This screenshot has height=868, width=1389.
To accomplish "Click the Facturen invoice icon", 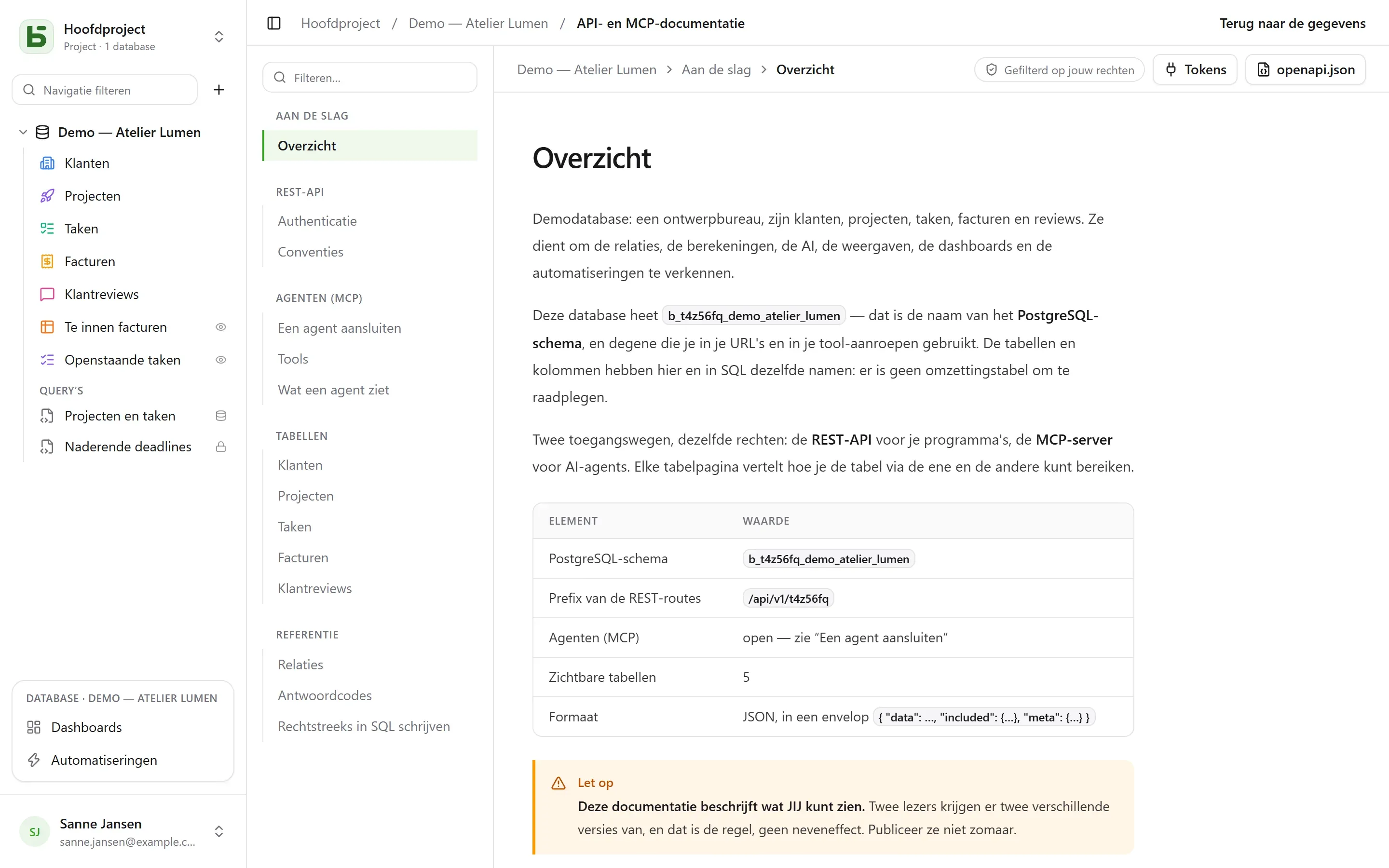I will 47,262.
